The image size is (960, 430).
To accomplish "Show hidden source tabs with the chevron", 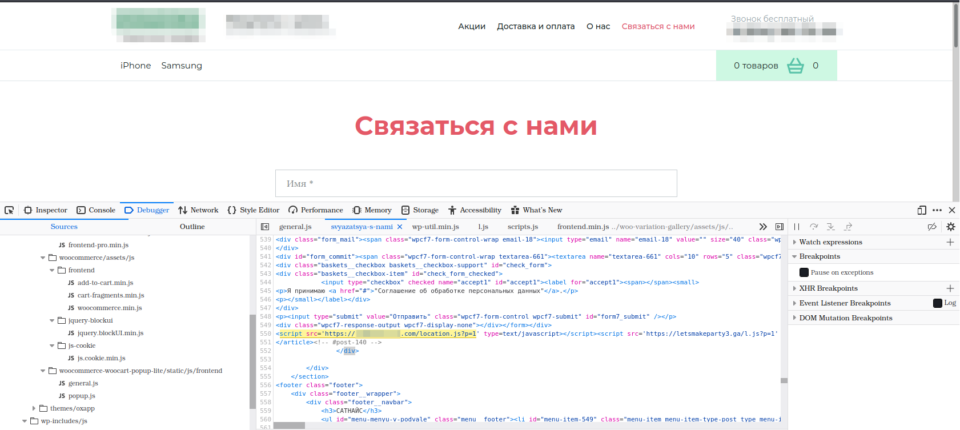I will point(764,227).
